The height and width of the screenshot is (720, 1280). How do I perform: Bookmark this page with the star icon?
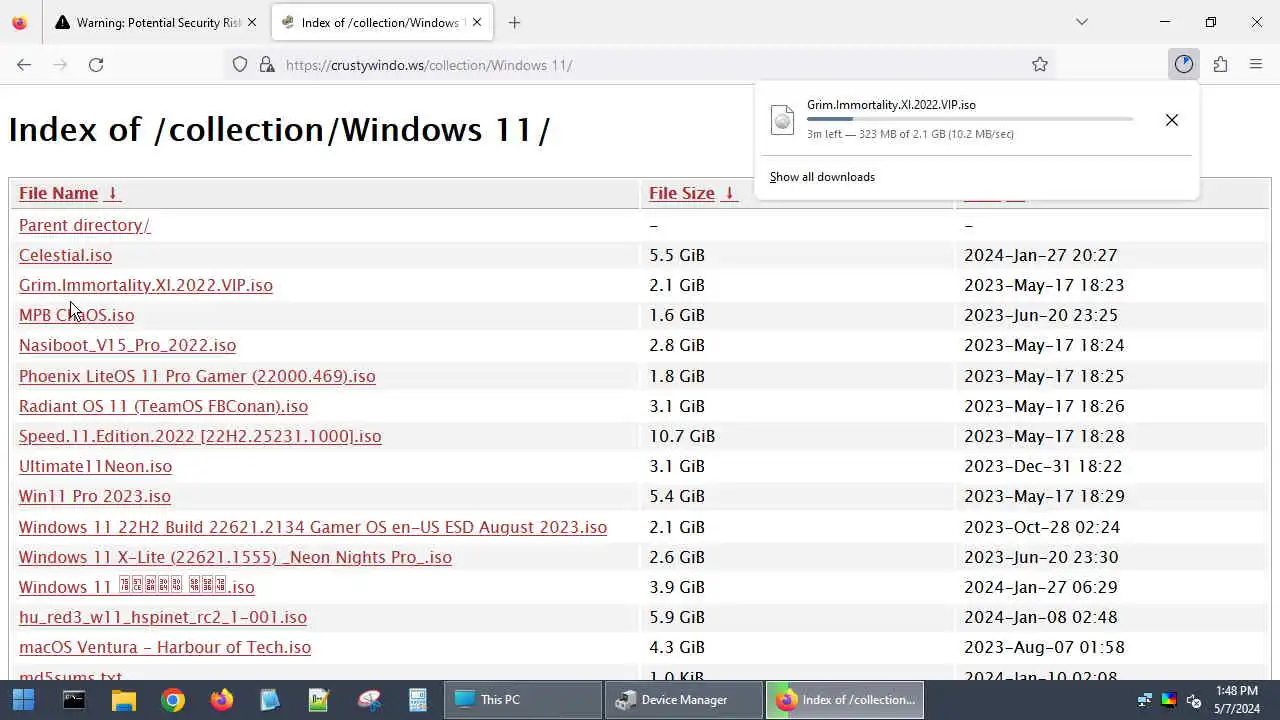pos(1040,64)
